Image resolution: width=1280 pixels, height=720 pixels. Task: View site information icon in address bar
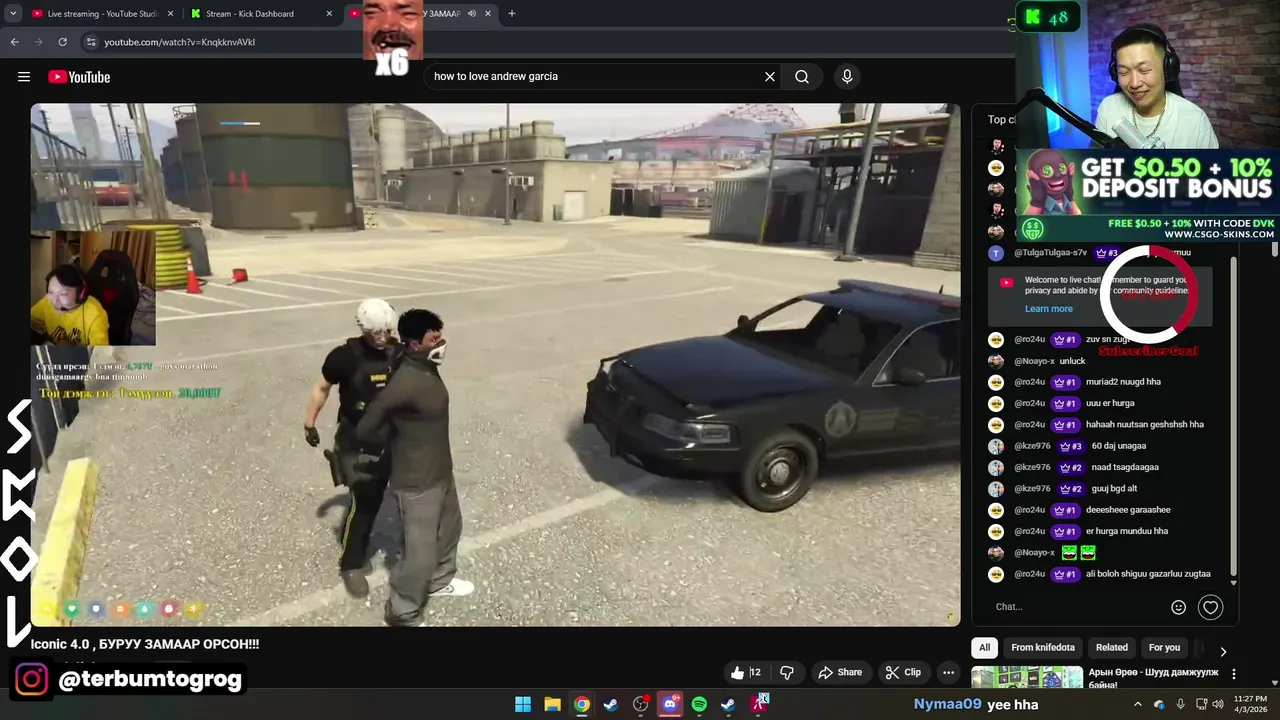tap(91, 42)
